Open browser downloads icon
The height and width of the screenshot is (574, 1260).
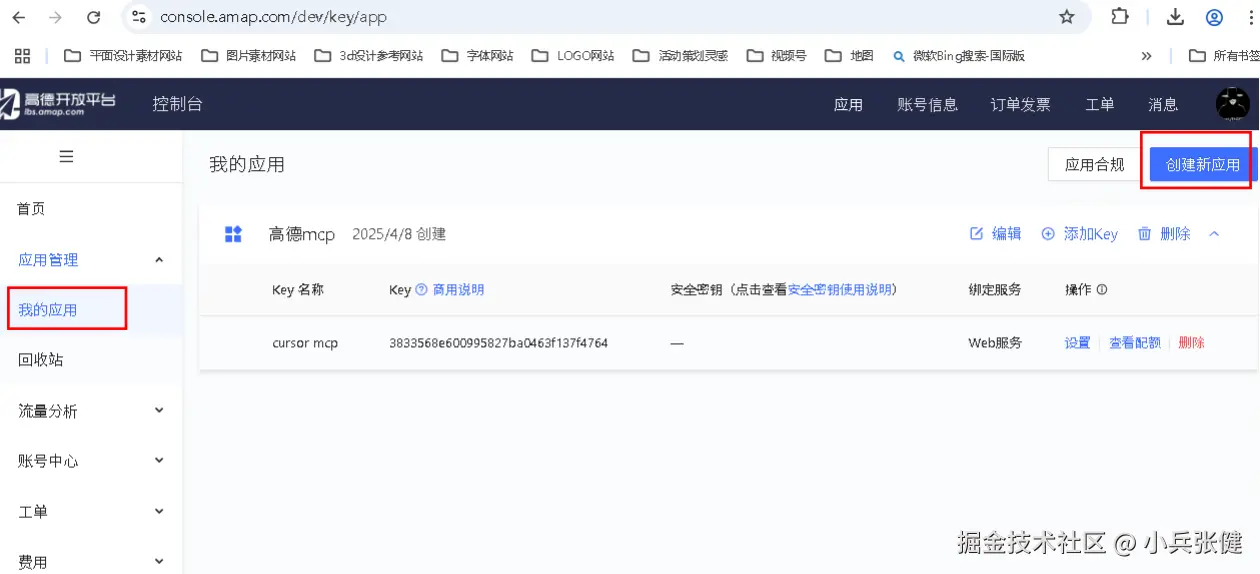pos(1176,17)
